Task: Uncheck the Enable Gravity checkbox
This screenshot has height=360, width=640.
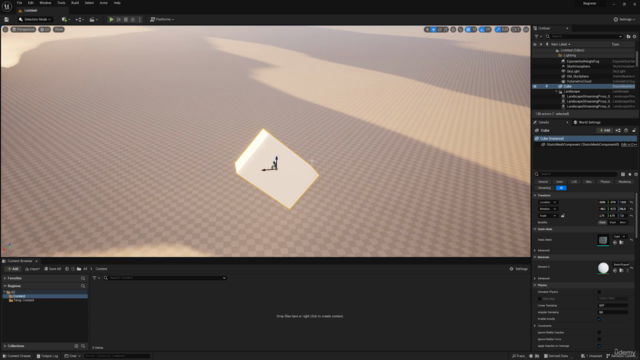Action: 599,319
